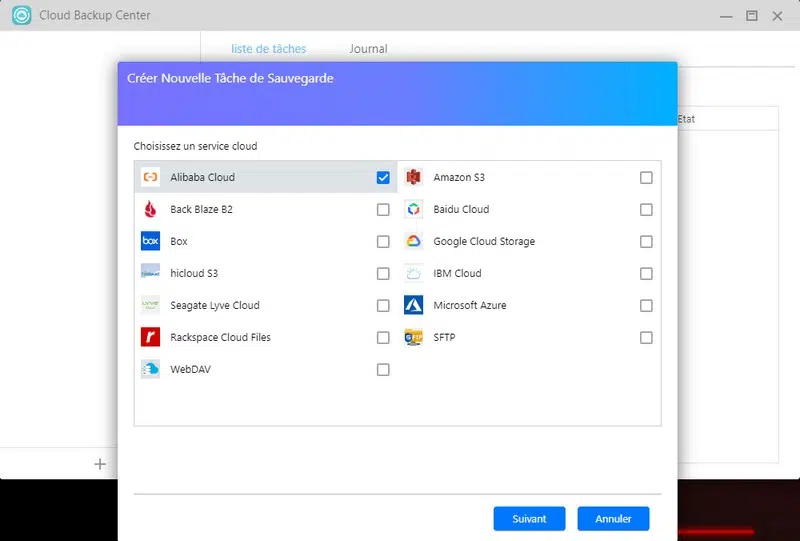Click the Annuler button
This screenshot has height=541, width=800.
613,519
